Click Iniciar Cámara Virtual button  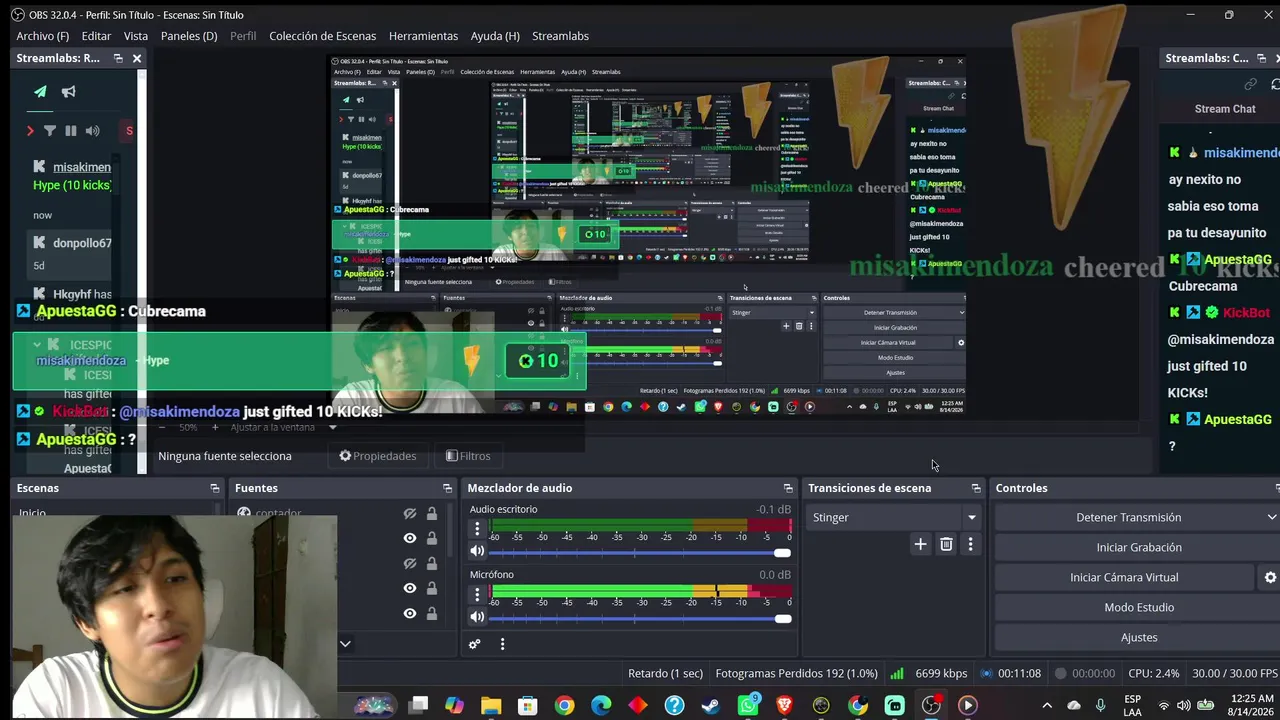click(x=1124, y=577)
